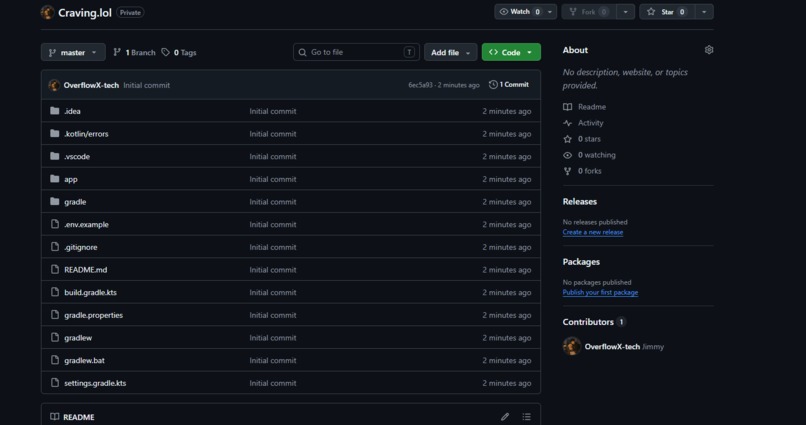806x425 pixels.
Task: Expand the Star lists dropdown arrow
Action: (704, 12)
